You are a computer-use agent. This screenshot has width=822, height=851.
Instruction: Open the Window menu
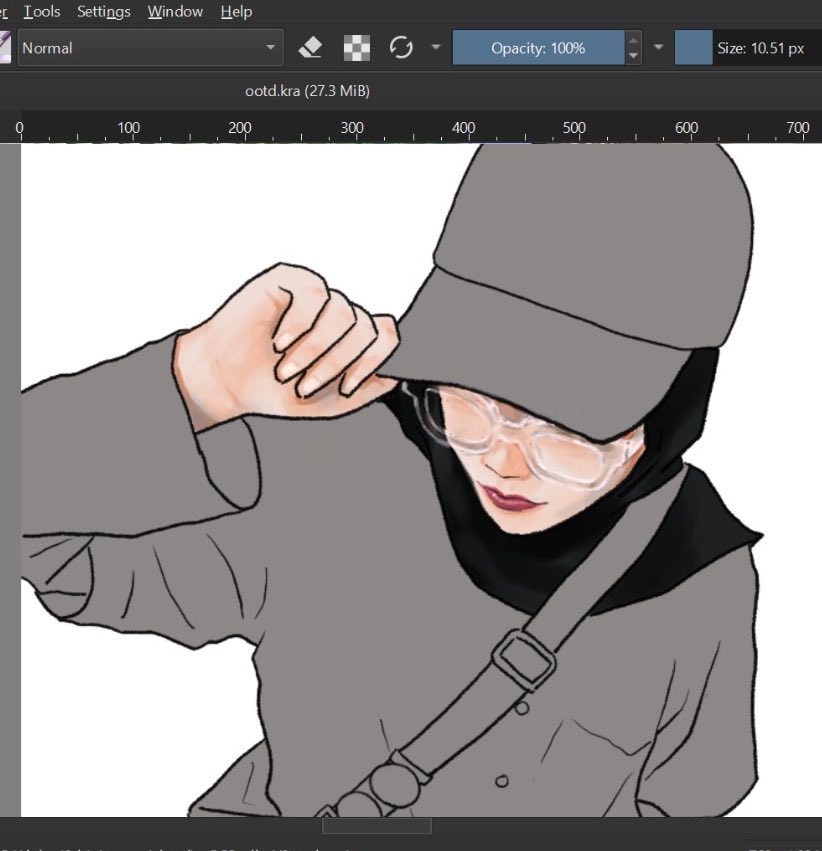point(175,11)
